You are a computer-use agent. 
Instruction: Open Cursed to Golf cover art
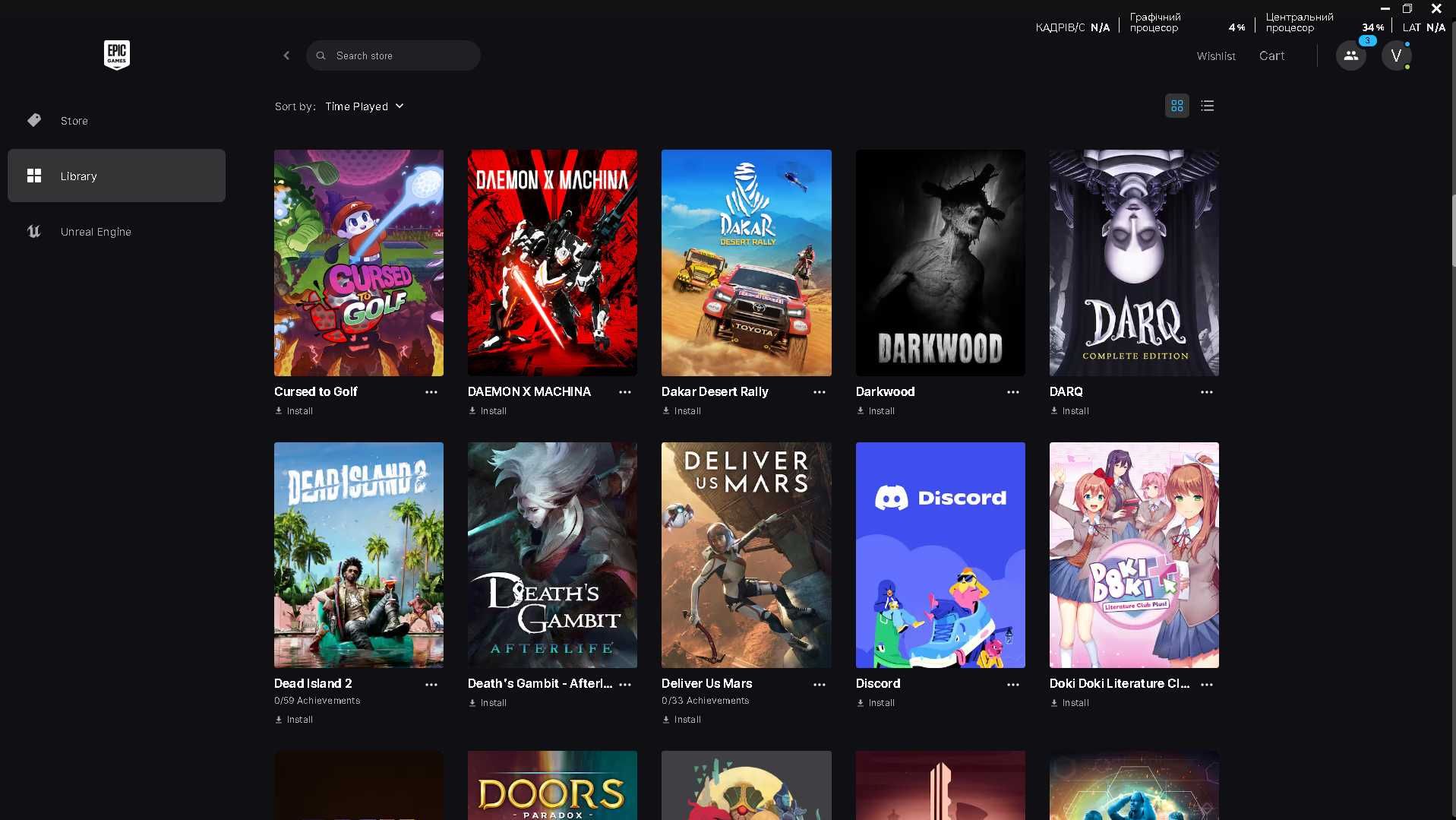click(x=358, y=263)
